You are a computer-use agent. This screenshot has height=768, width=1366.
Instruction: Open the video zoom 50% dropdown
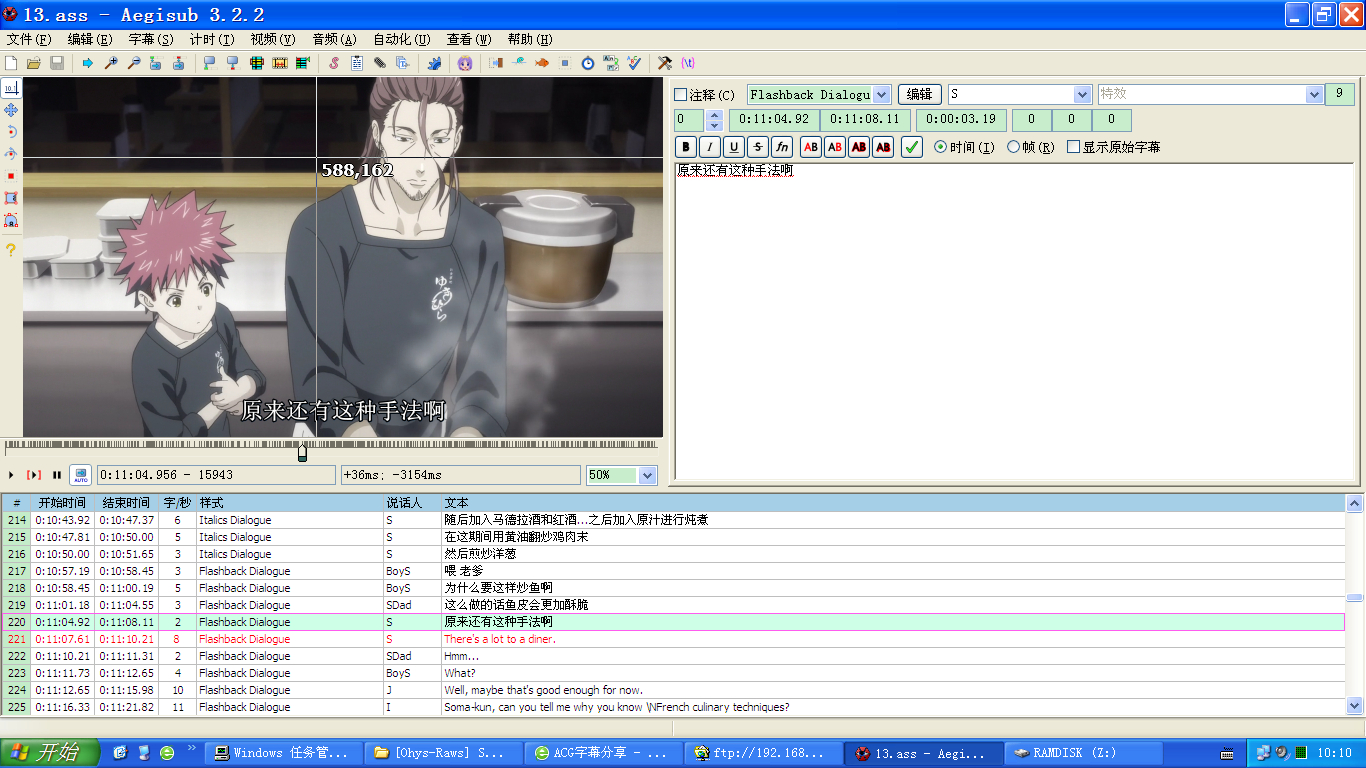(647, 475)
